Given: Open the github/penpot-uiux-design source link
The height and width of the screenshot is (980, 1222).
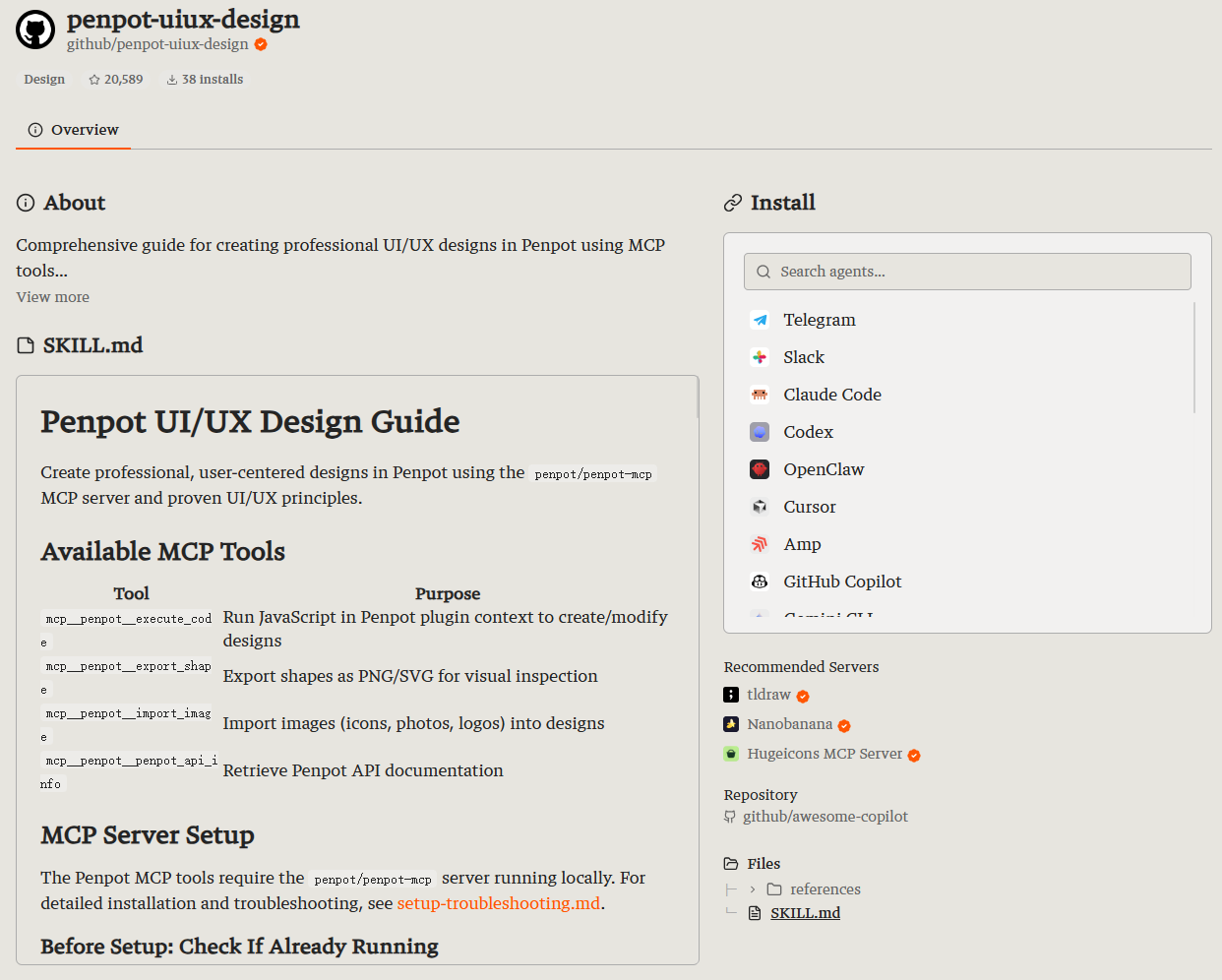Looking at the screenshot, I should (157, 44).
